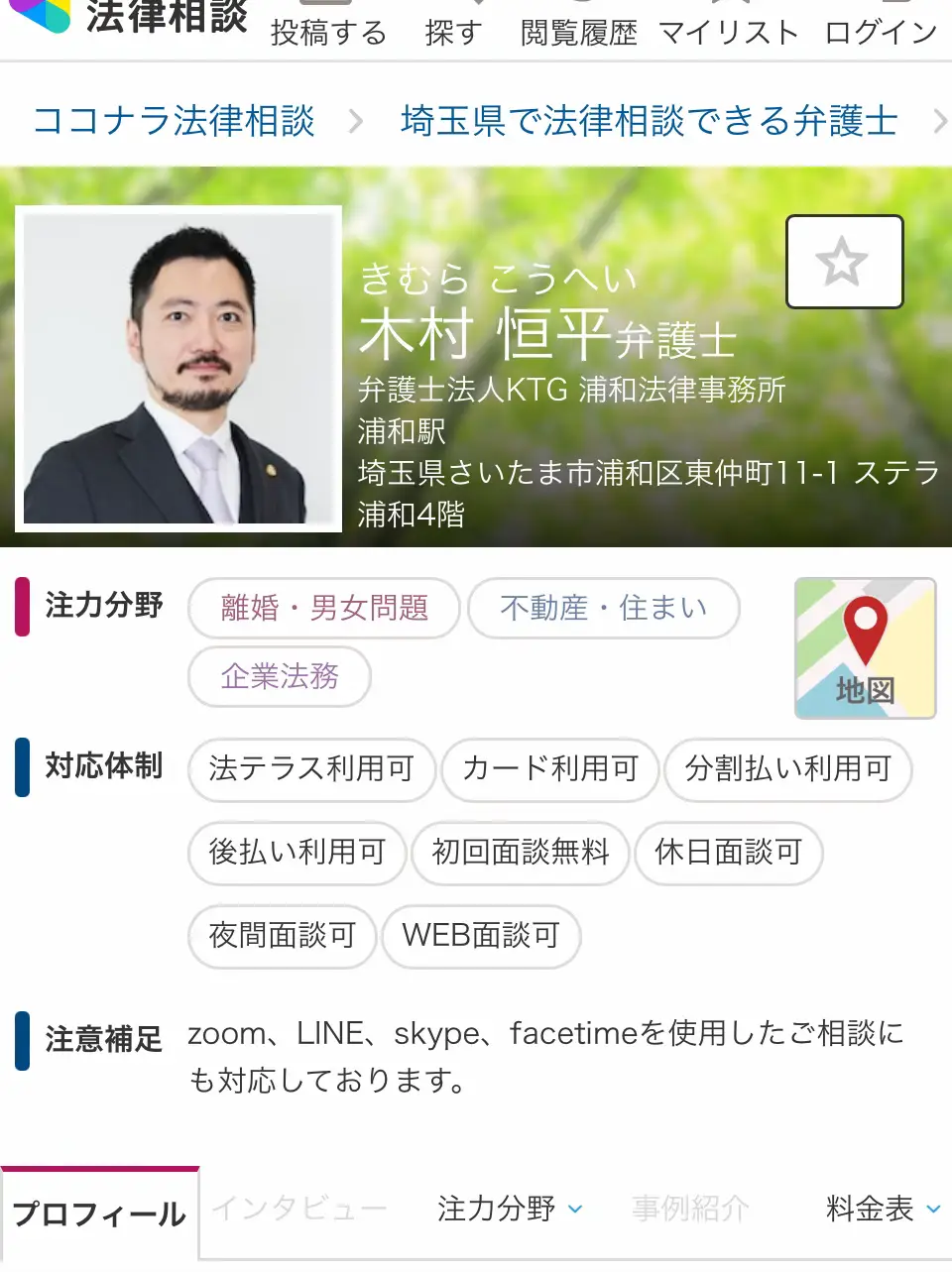Go to the ログイン page

882,32
